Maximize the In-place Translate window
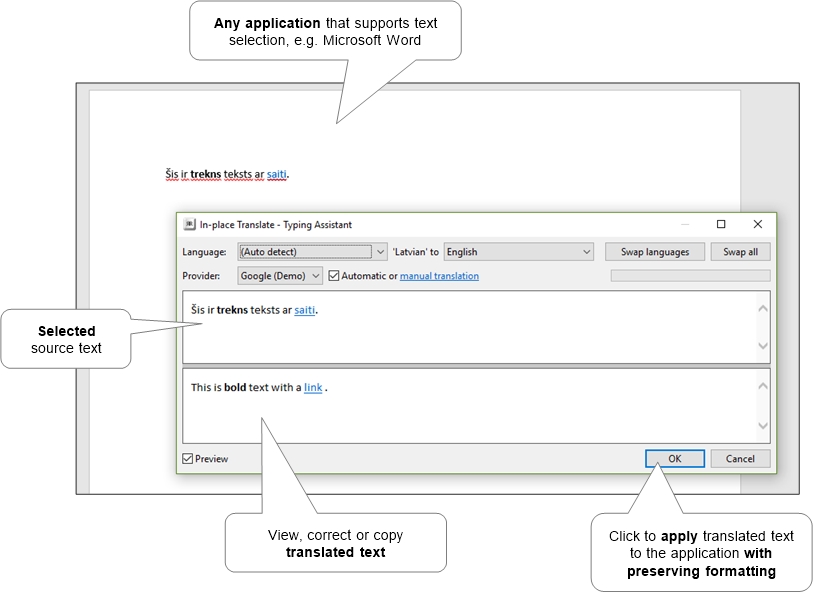Image resolution: width=813 pixels, height=592 pixels. pos(721,224)
